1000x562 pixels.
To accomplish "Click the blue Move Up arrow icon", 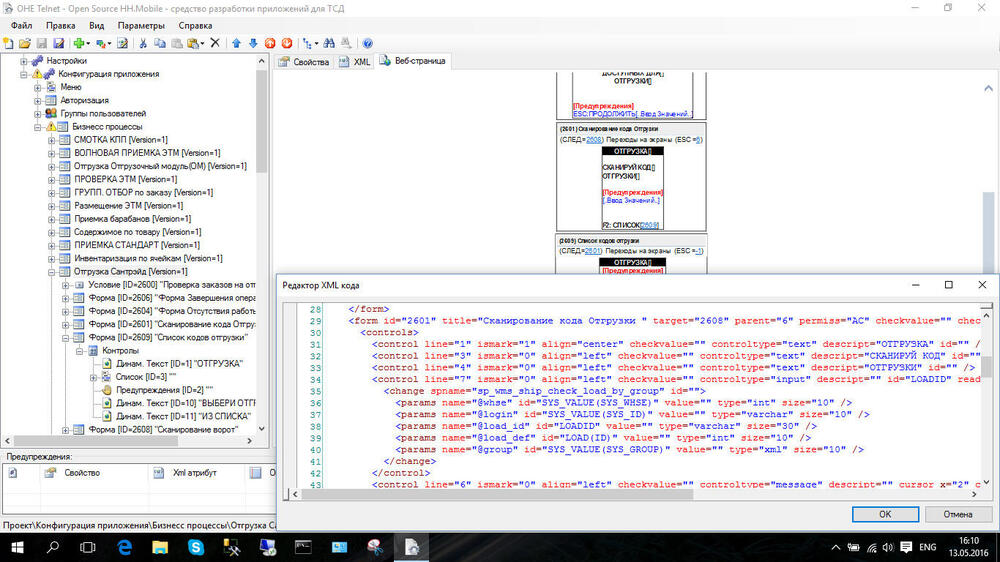I will click(237, 43).
